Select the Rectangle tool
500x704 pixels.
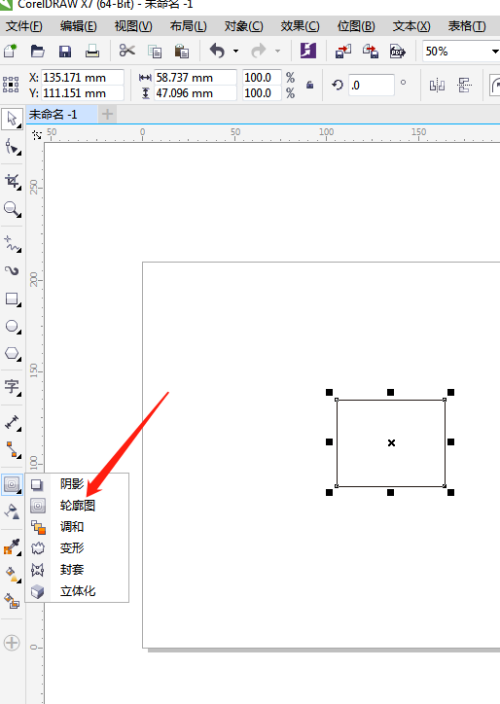tap(12, 299)
